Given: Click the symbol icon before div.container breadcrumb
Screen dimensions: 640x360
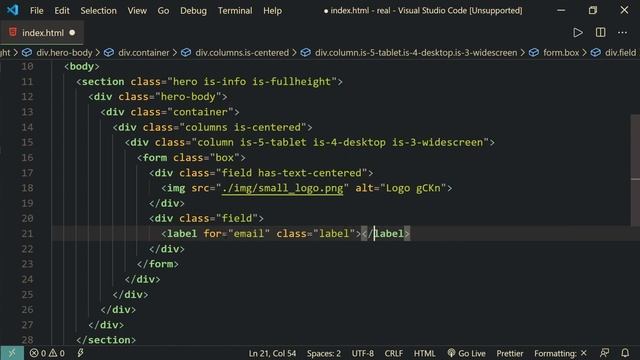Looking at the screenshot, I should pos(109,53).
